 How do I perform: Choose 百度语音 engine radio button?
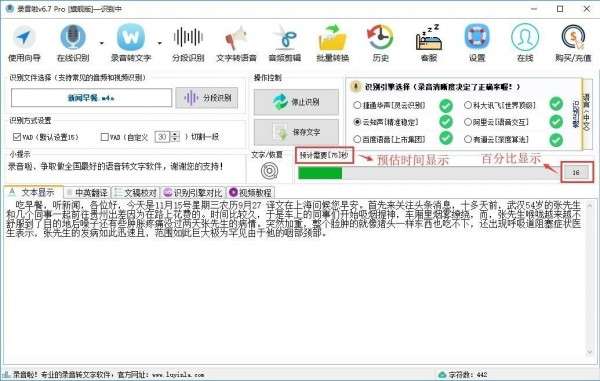(x=357, y=139)
